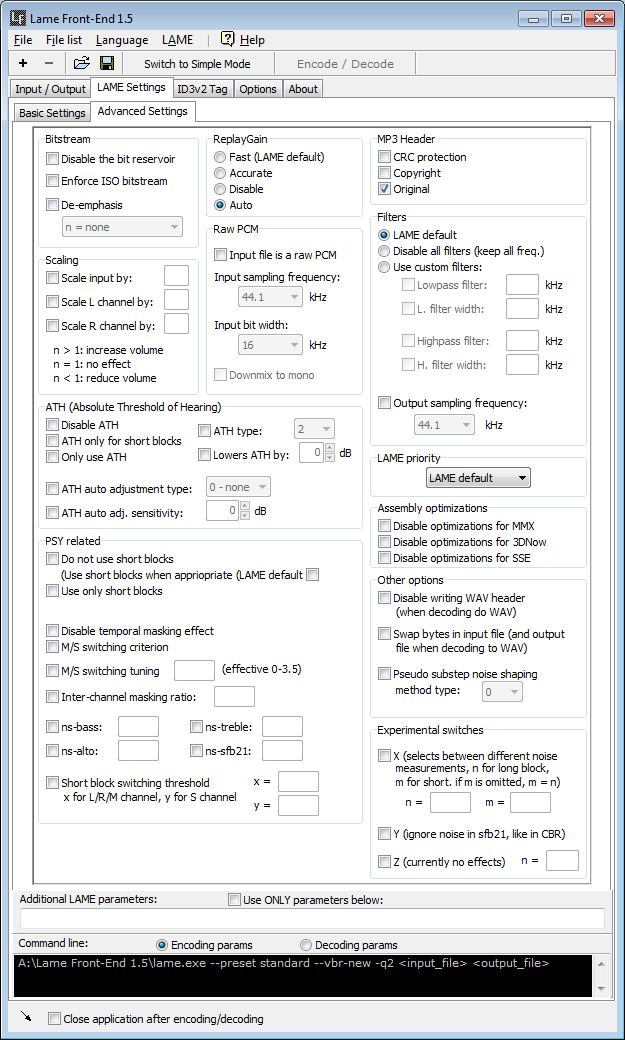Click the Lame Front-End title bar icon
This screenshot has height=1040, width=625.
(x=18, y=19)
